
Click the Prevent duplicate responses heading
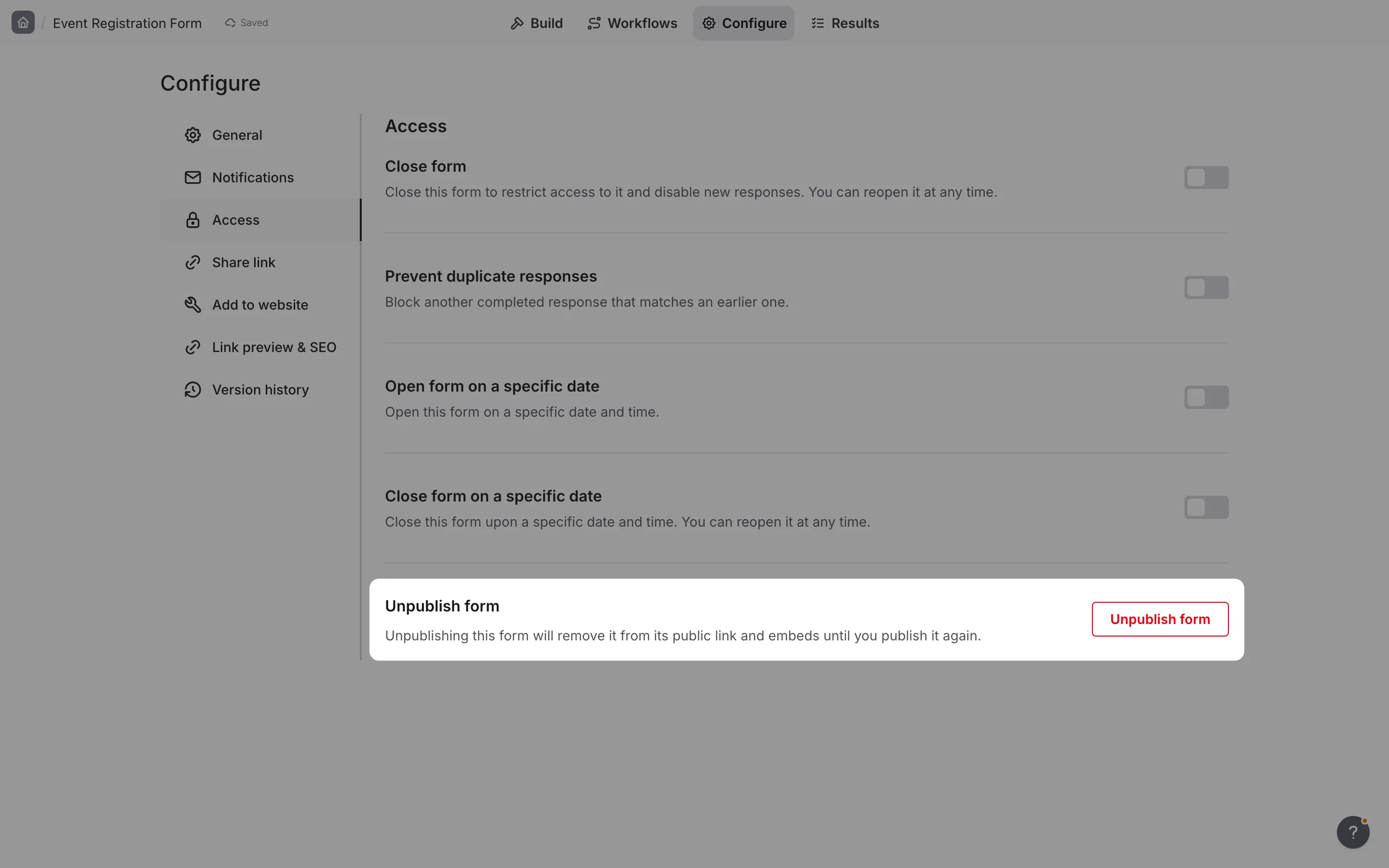click(491, 276)
